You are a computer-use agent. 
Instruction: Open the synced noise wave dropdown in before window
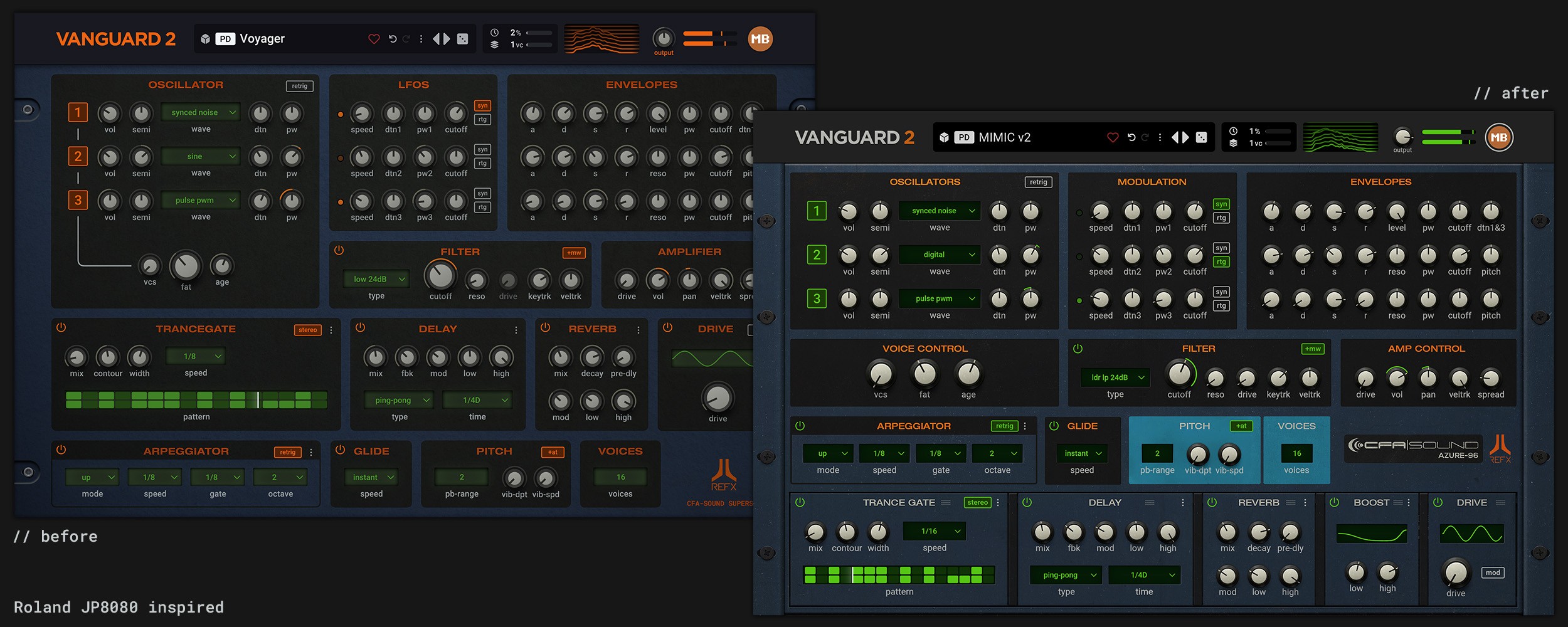(201, 112)
